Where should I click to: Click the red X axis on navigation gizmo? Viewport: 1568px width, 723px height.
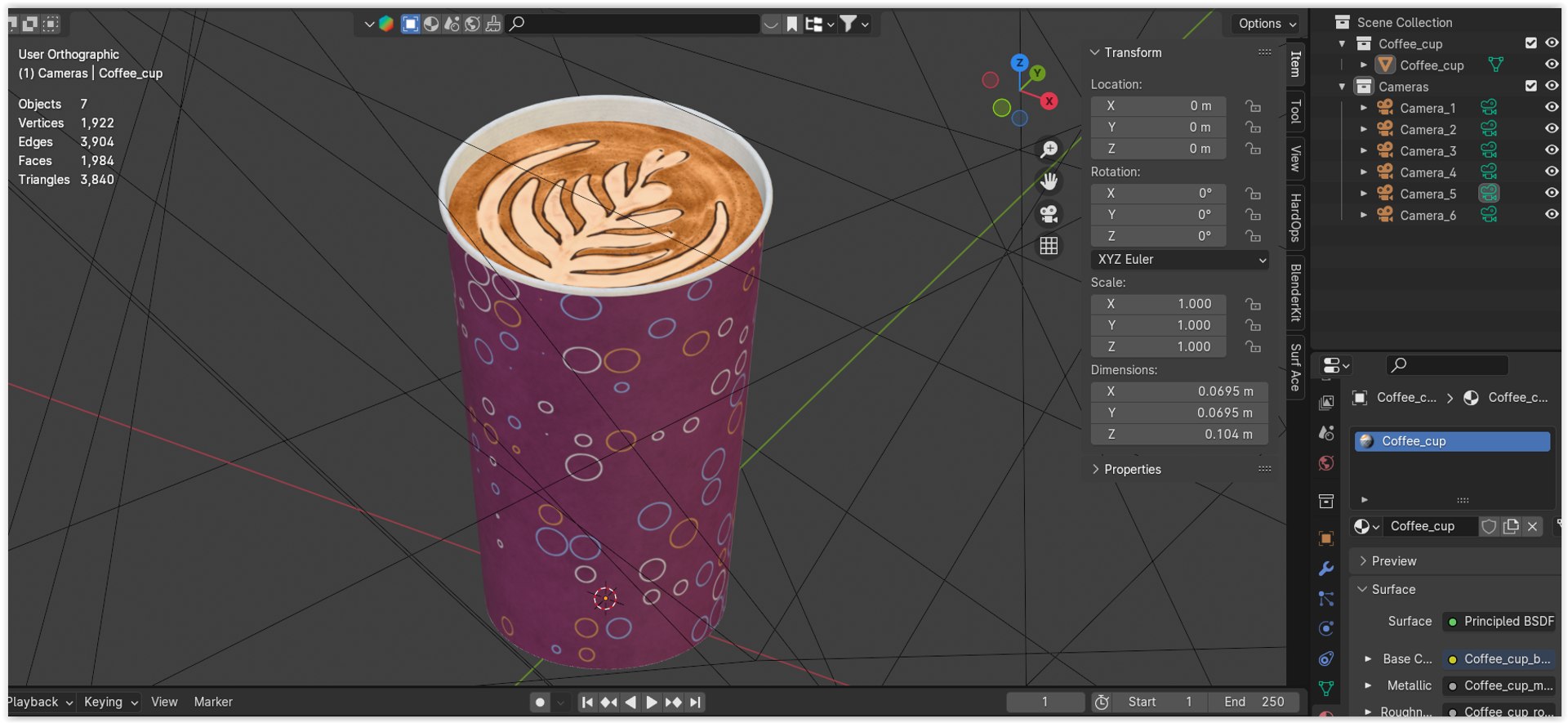[1049, 101]
